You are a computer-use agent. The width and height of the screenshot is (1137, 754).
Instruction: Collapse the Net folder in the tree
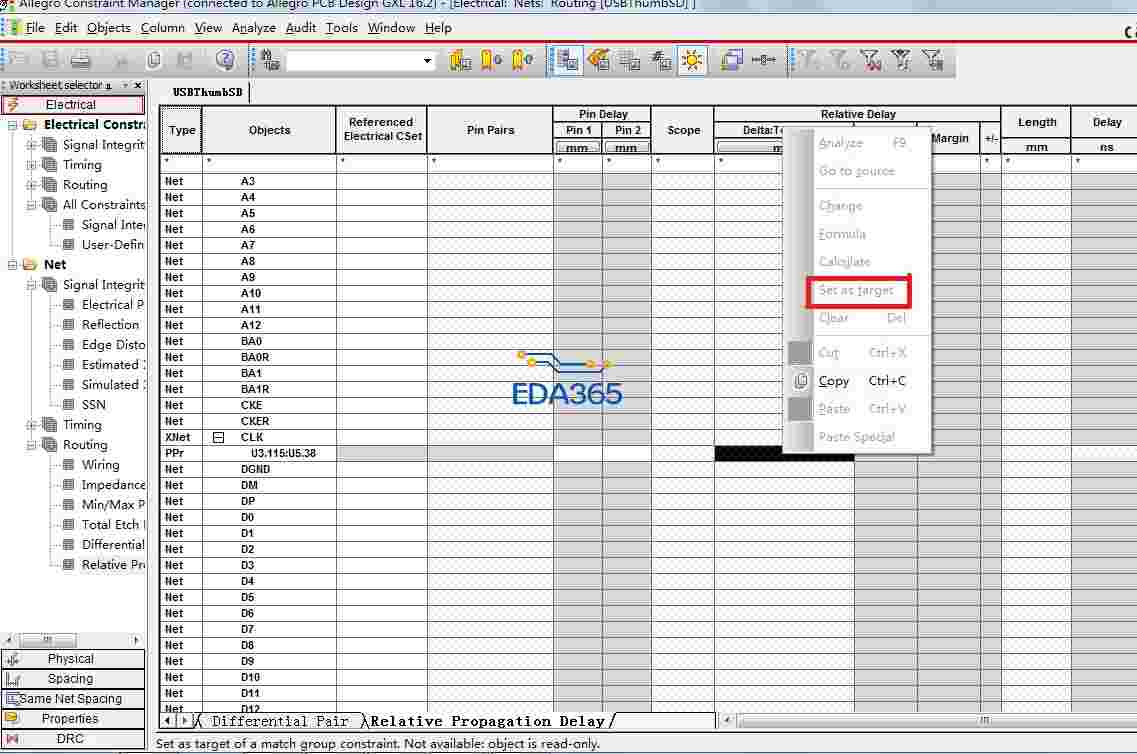[x=12, y=265]
